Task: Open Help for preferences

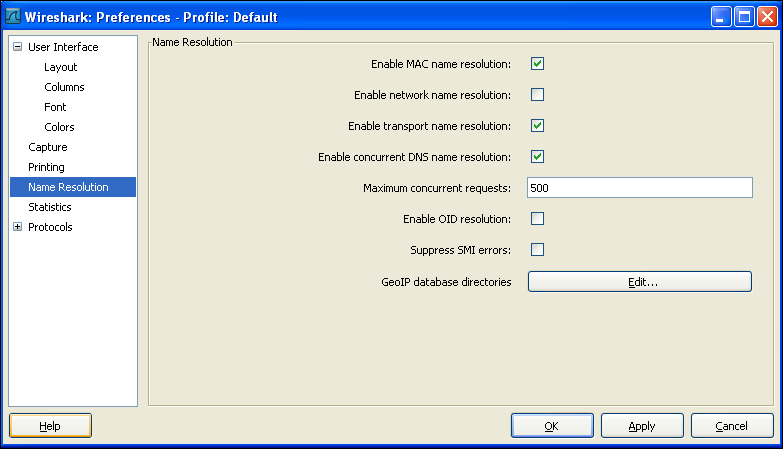Action: point(50,426)
